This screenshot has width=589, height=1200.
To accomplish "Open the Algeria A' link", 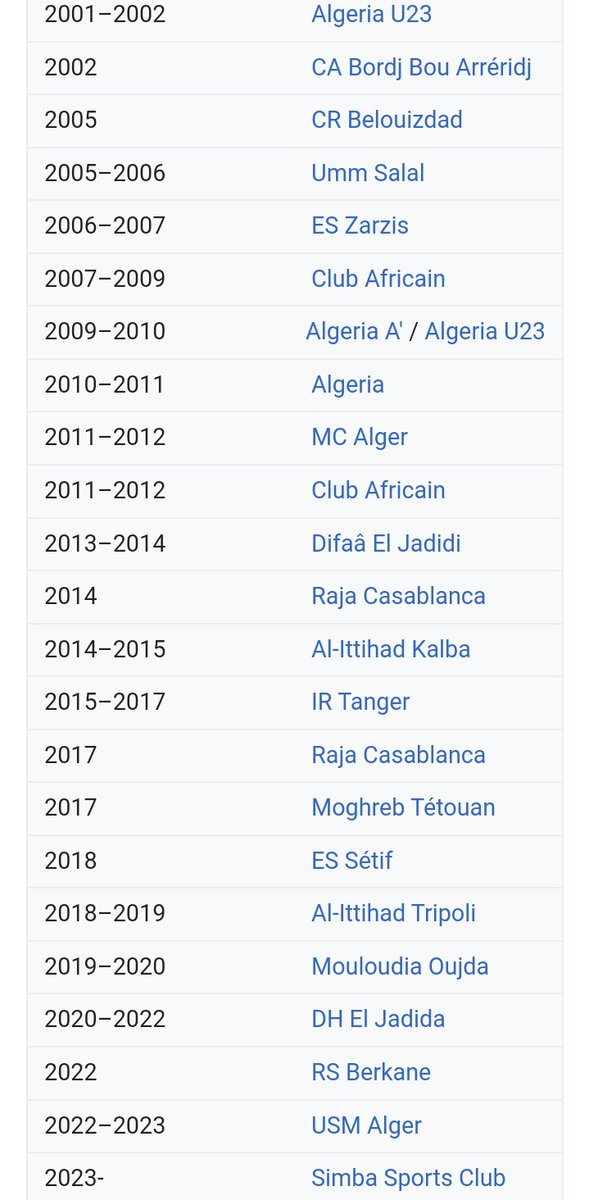I will click(354, 332).
